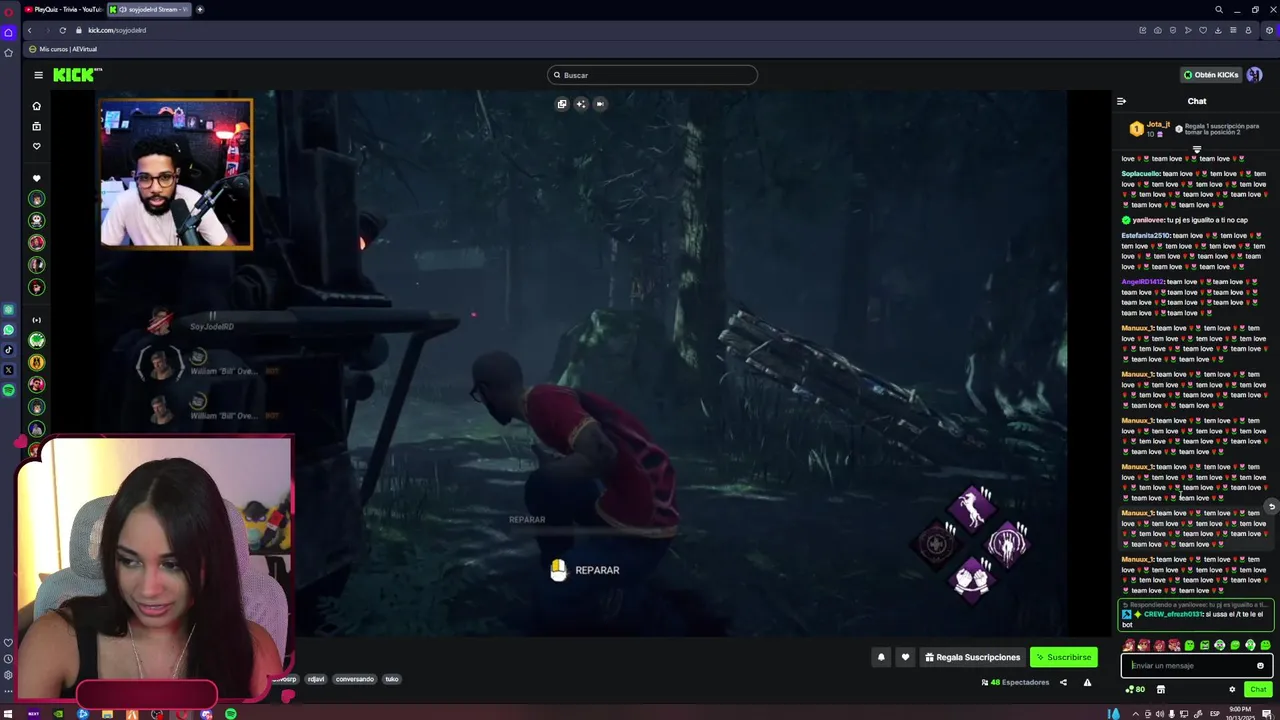Open the yanilovee username in chat
1280x720 pixels.
point(1148,220)
